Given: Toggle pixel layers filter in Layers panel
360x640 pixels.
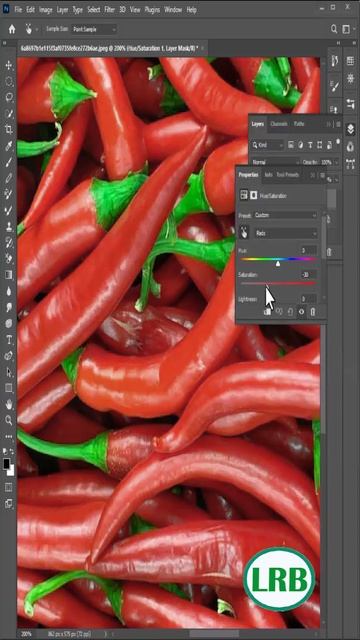Looking at the screenshot, I should 291,145.
